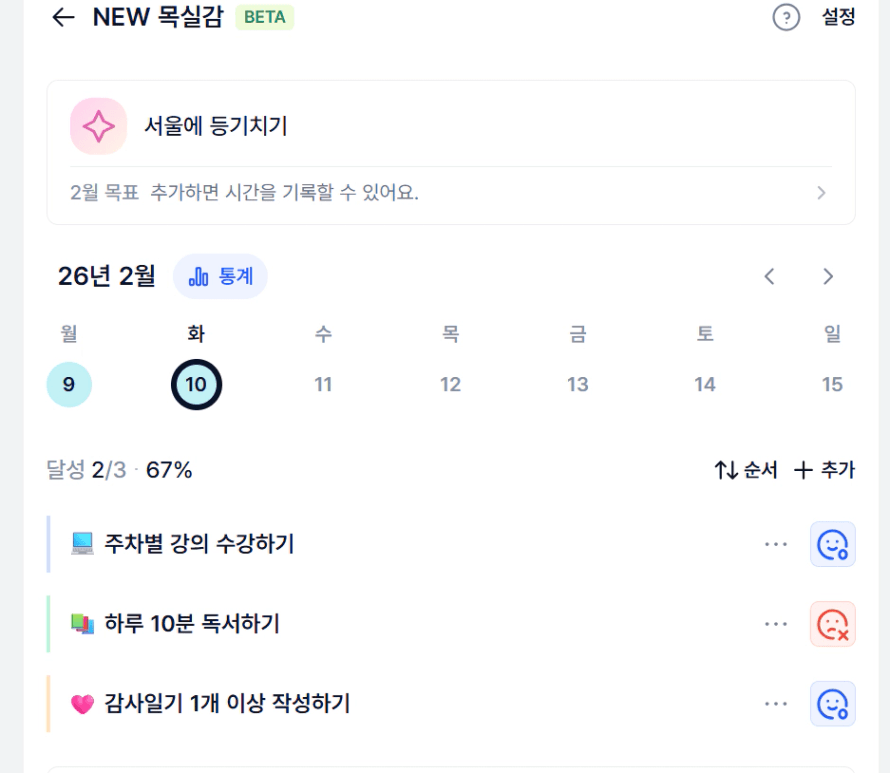
Task: Click the back arrow icon
Action: click(x=64, y=18)
